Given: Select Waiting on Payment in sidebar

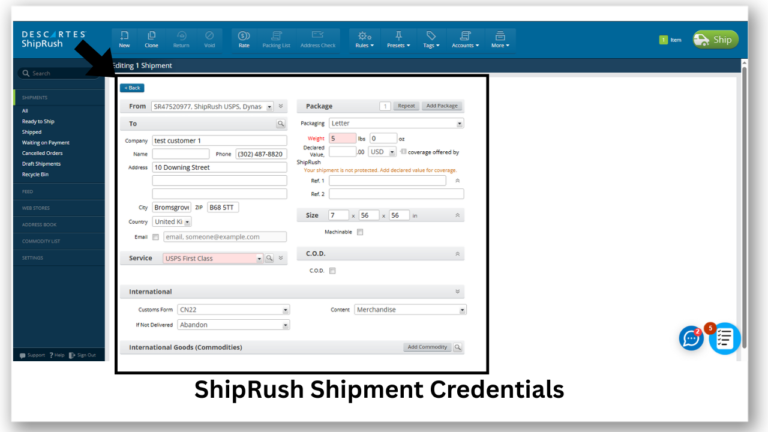Looking at the screenshot, I should tap(46, 143).
